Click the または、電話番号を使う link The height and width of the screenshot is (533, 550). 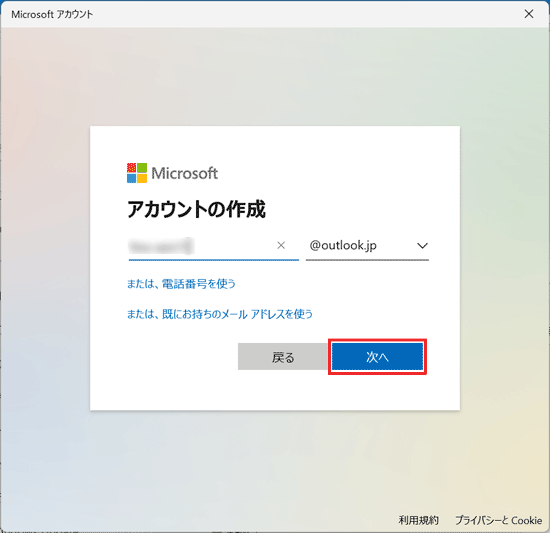tap(181, 284)
